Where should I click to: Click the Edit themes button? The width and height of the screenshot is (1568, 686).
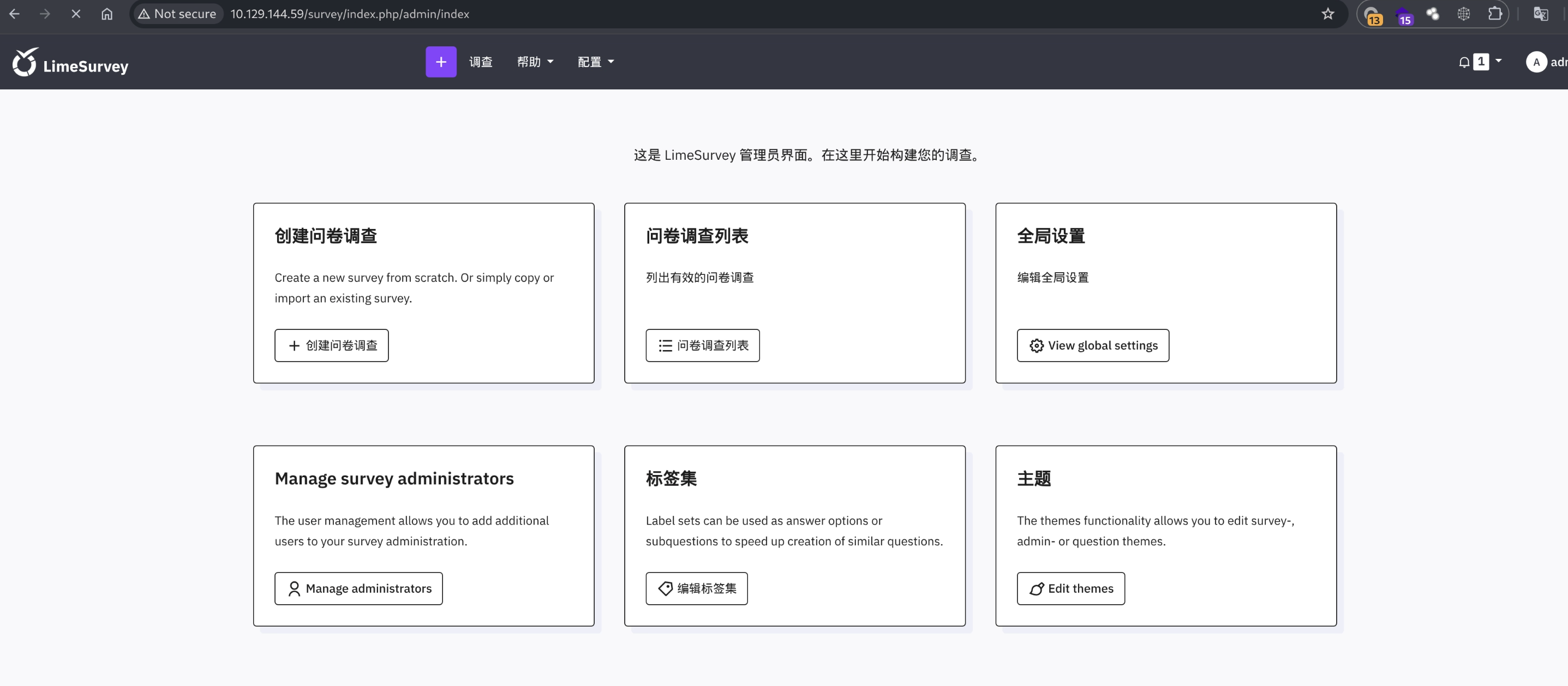tap(1070, 588)
